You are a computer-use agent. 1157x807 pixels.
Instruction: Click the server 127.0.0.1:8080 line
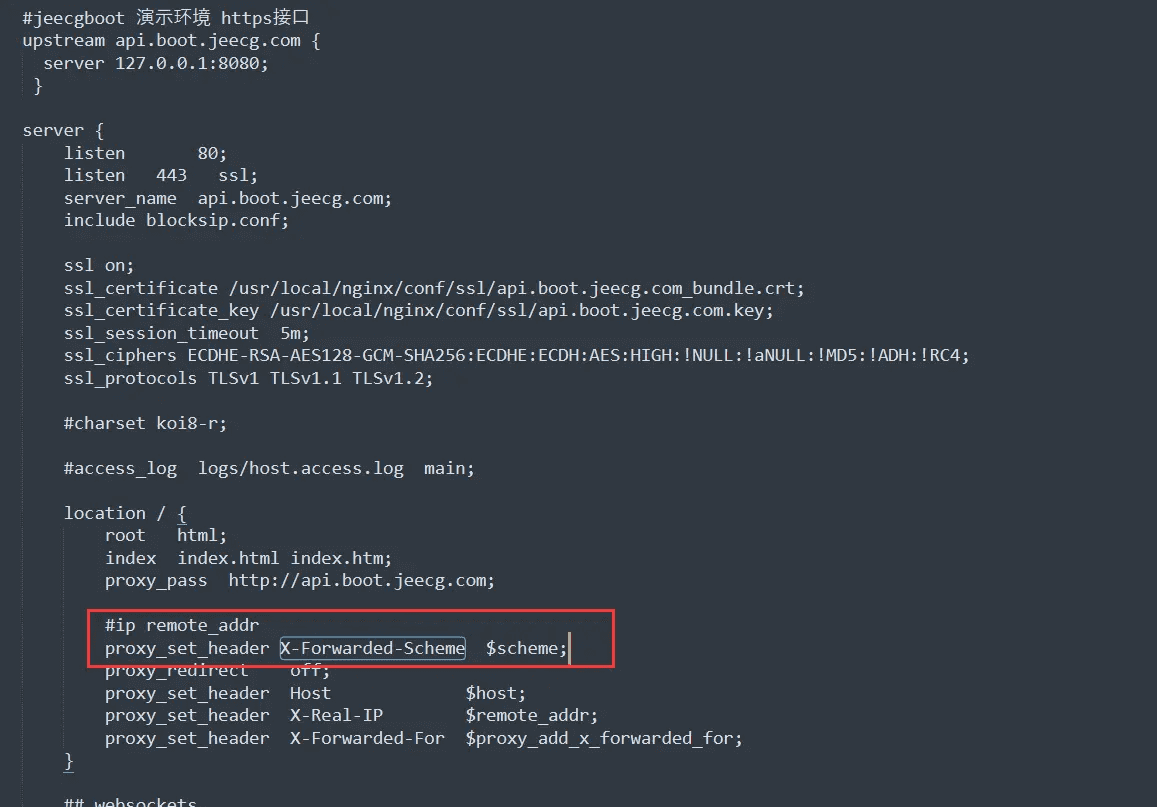click(156, 63)
